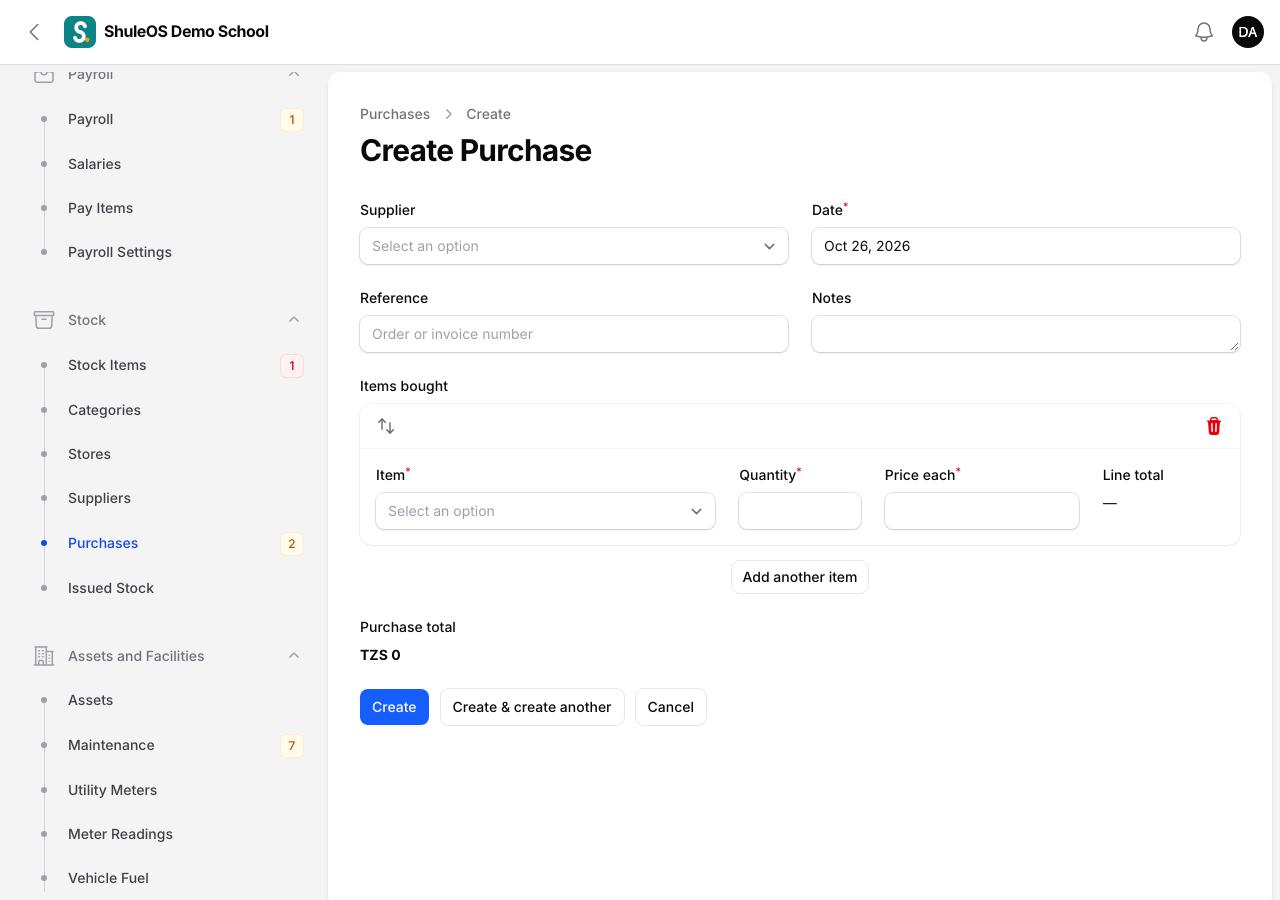Open Pay Items in sidebar

pos(100,208)
